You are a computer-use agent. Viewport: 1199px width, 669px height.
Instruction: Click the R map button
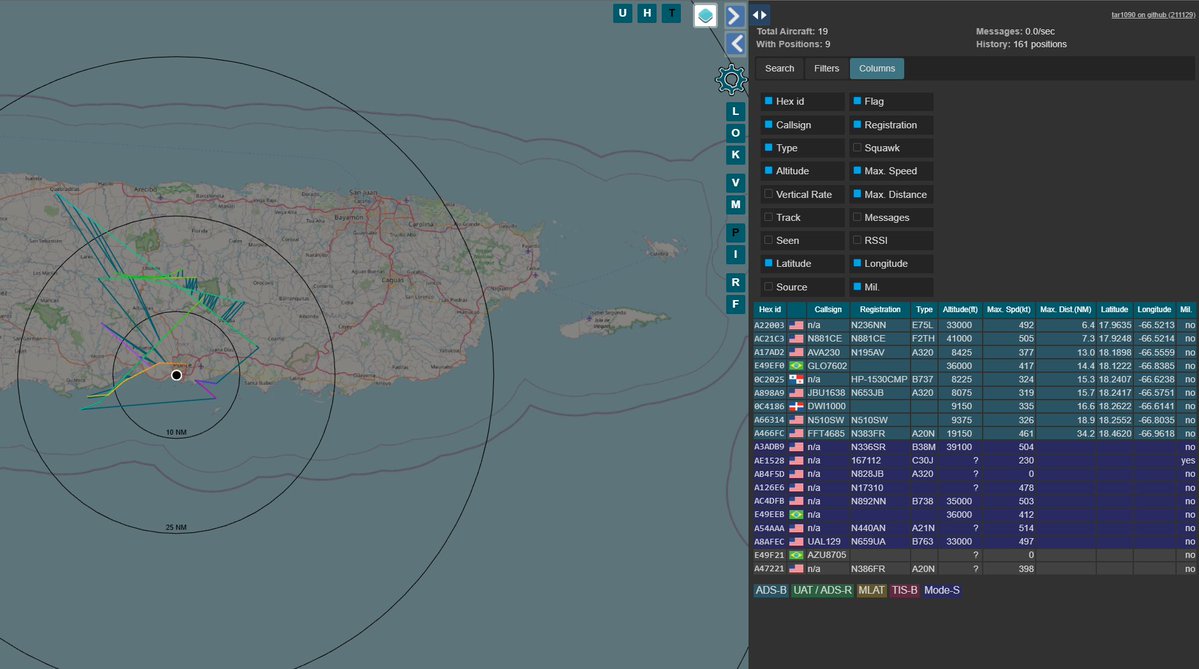pos(736,282)
